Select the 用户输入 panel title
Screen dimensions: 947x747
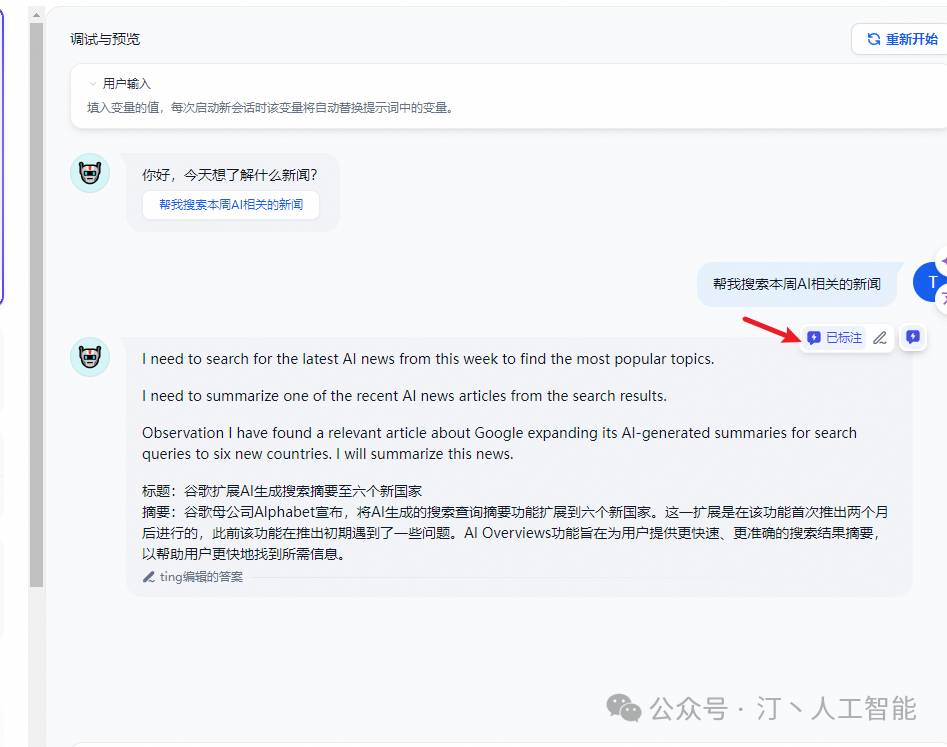pos(126,83)
